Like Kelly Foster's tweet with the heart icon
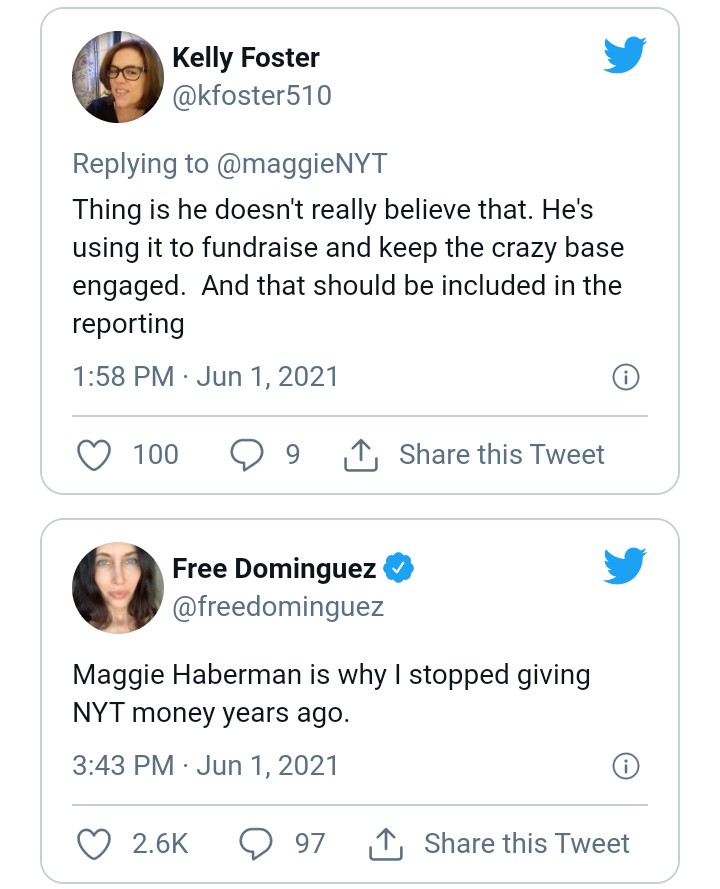The height and width of the screenshot is (889, 720). point(94,455)
